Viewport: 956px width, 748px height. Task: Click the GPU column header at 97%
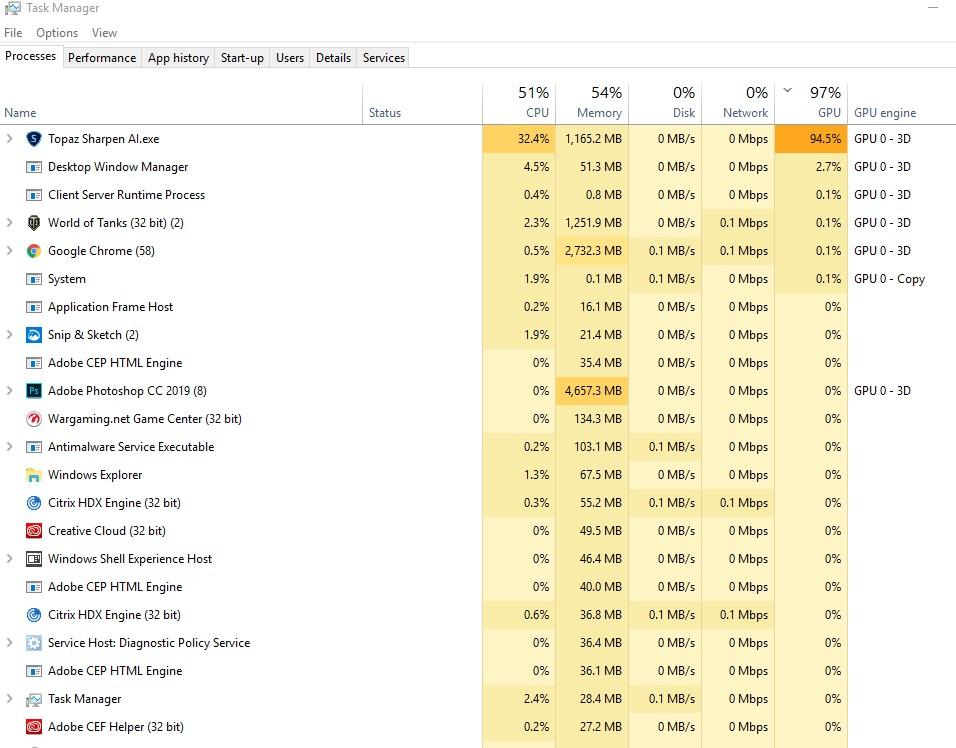[x=812, y=104]
